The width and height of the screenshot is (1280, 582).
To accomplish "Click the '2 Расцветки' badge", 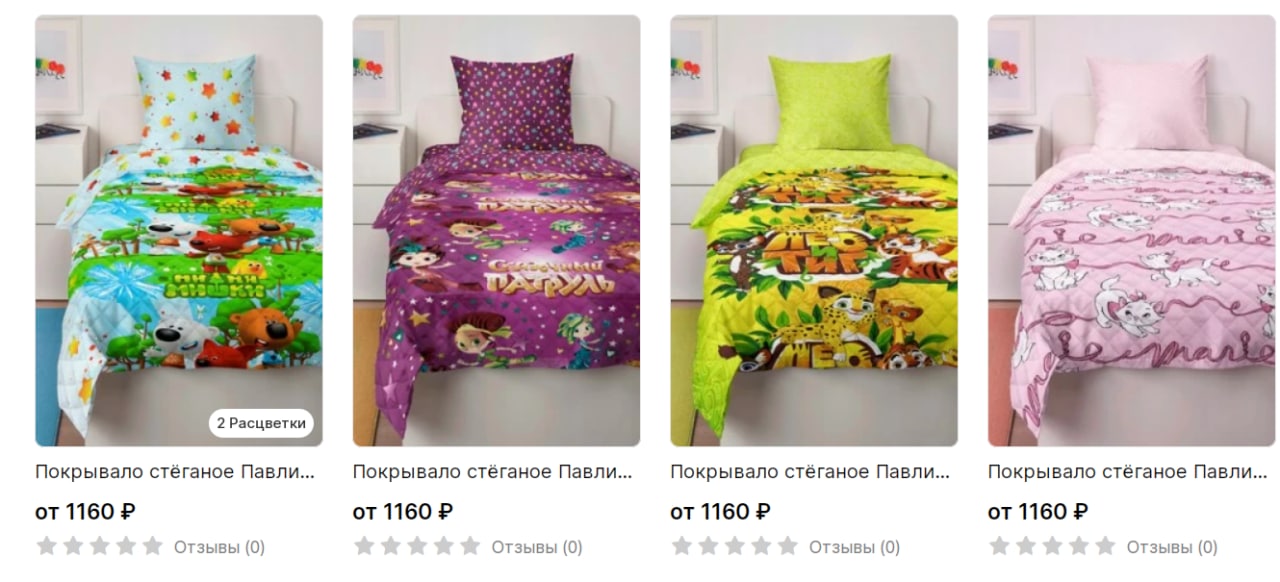I will tap(261, 423).
